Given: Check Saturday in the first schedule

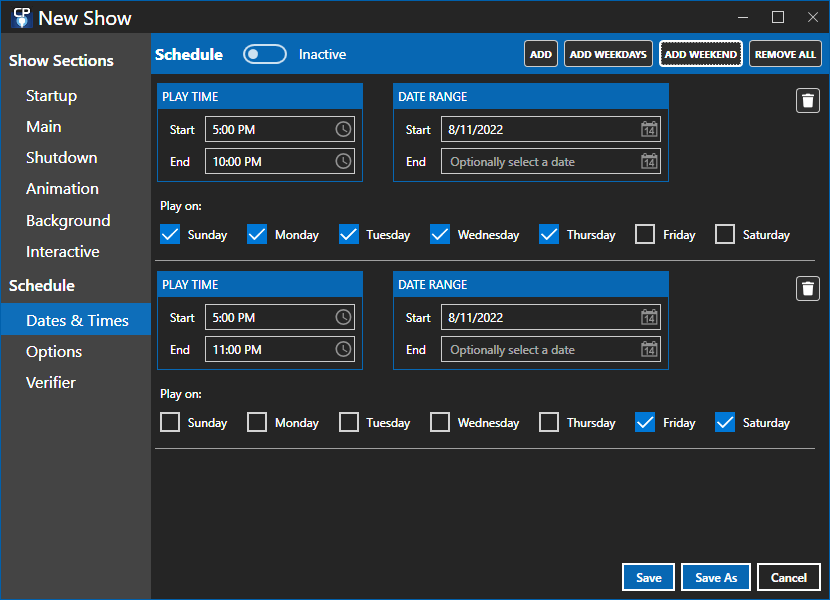Looking at the screenshot, I should coord(725,234).
